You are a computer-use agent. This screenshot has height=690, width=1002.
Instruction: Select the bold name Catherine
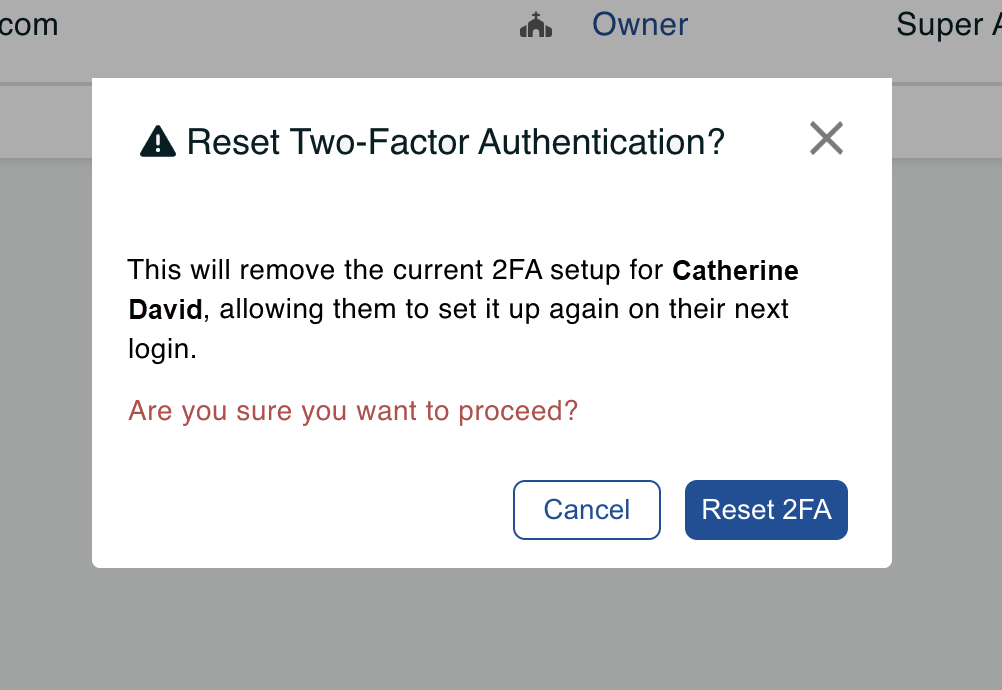click(736, 270)
